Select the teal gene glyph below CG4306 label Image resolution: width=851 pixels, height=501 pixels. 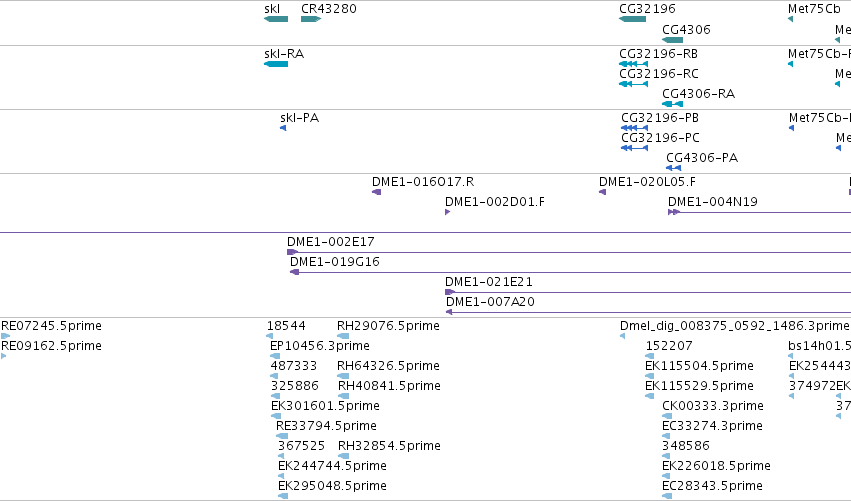pos(672,40)
